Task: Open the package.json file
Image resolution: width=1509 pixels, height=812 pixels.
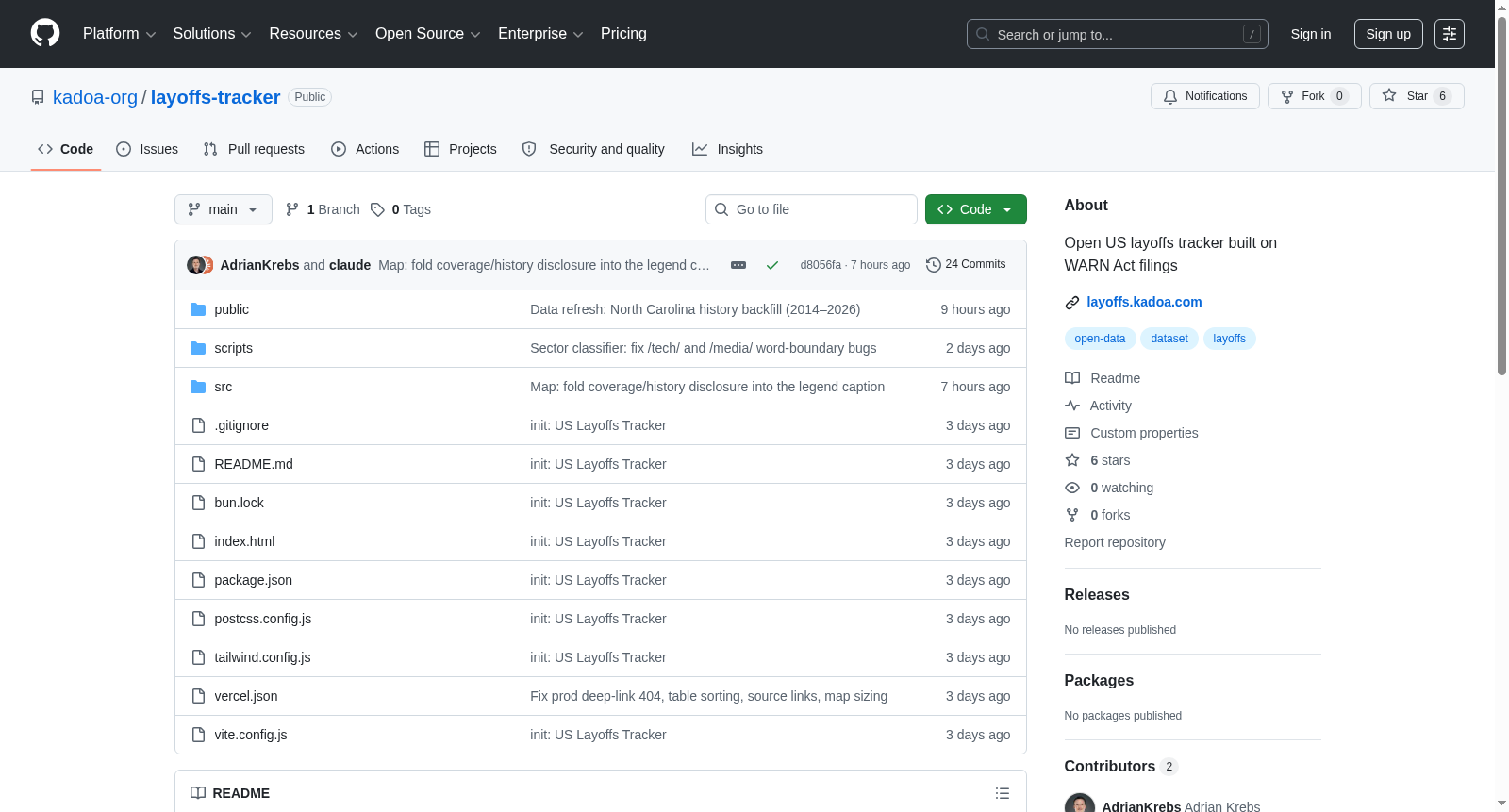Action: coord(253,580)
